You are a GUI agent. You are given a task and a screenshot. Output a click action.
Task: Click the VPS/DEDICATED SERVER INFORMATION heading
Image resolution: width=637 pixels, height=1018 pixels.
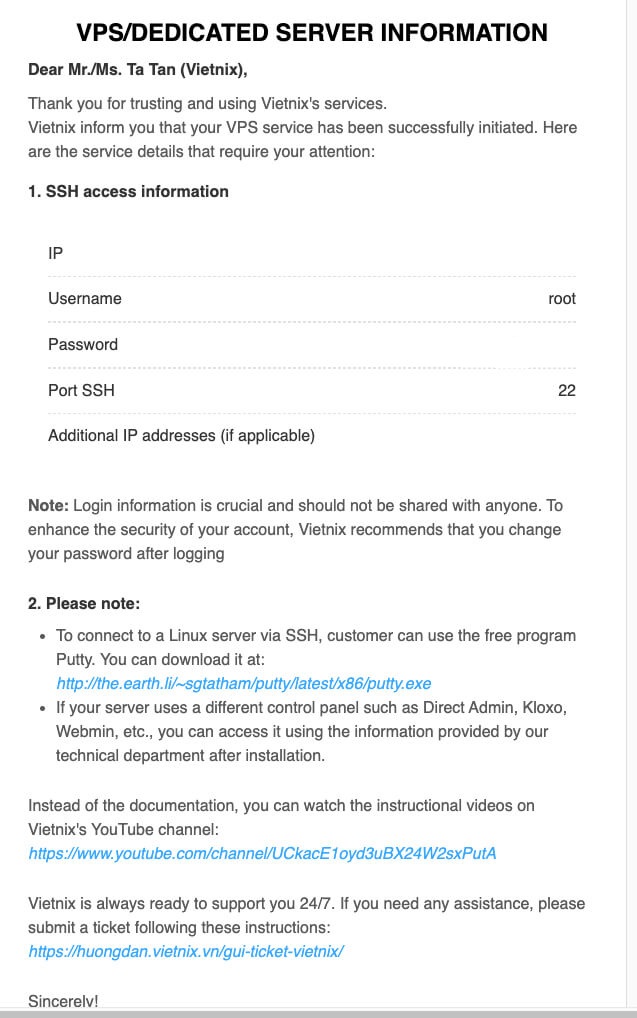(x=312, y=32)
